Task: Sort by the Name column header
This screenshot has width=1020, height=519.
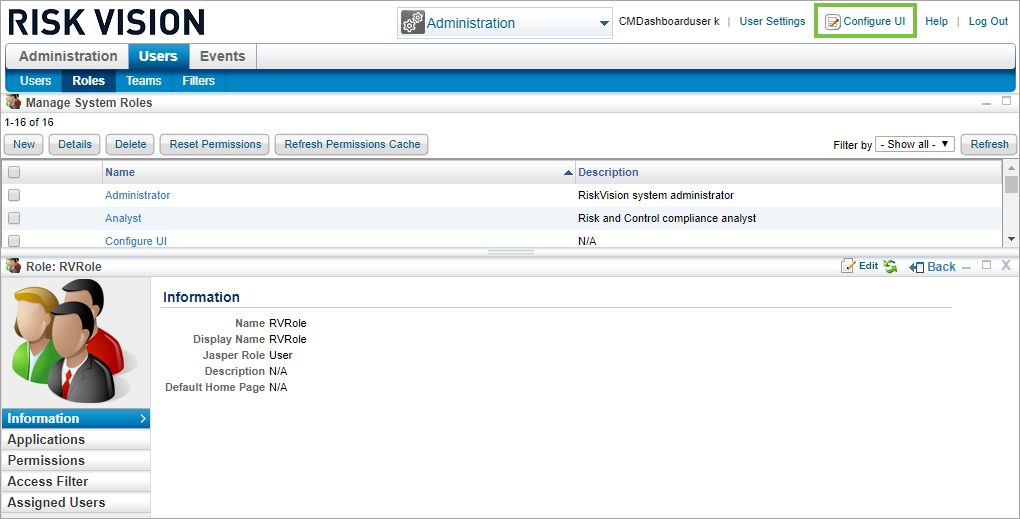Action: coord(120,172)
